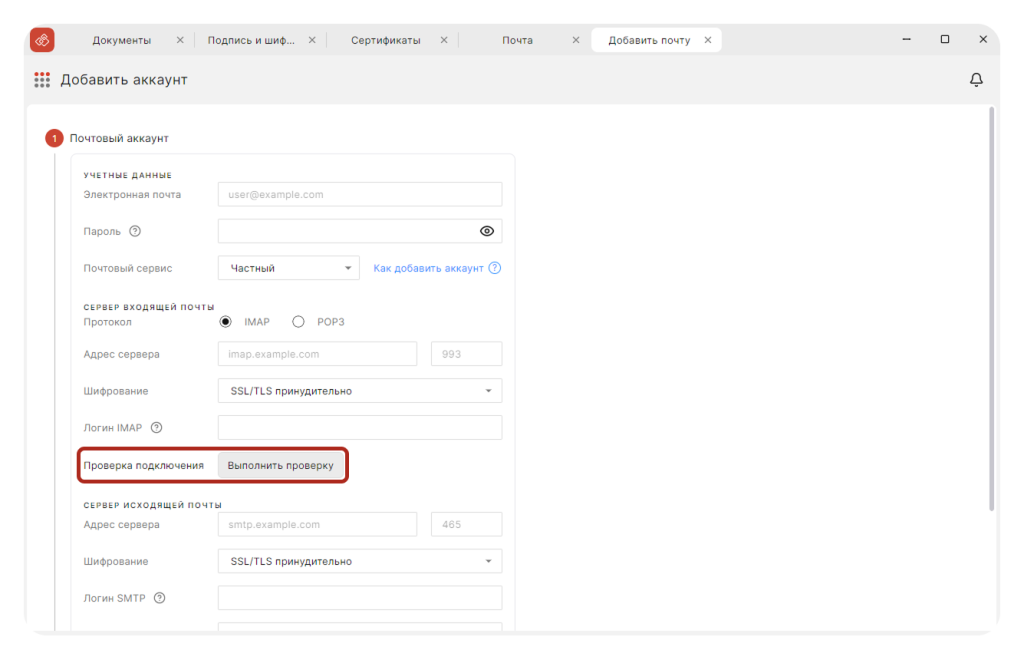Open the app grid menu icon
Screen dimensions: 1024x660
pos(42,80)
